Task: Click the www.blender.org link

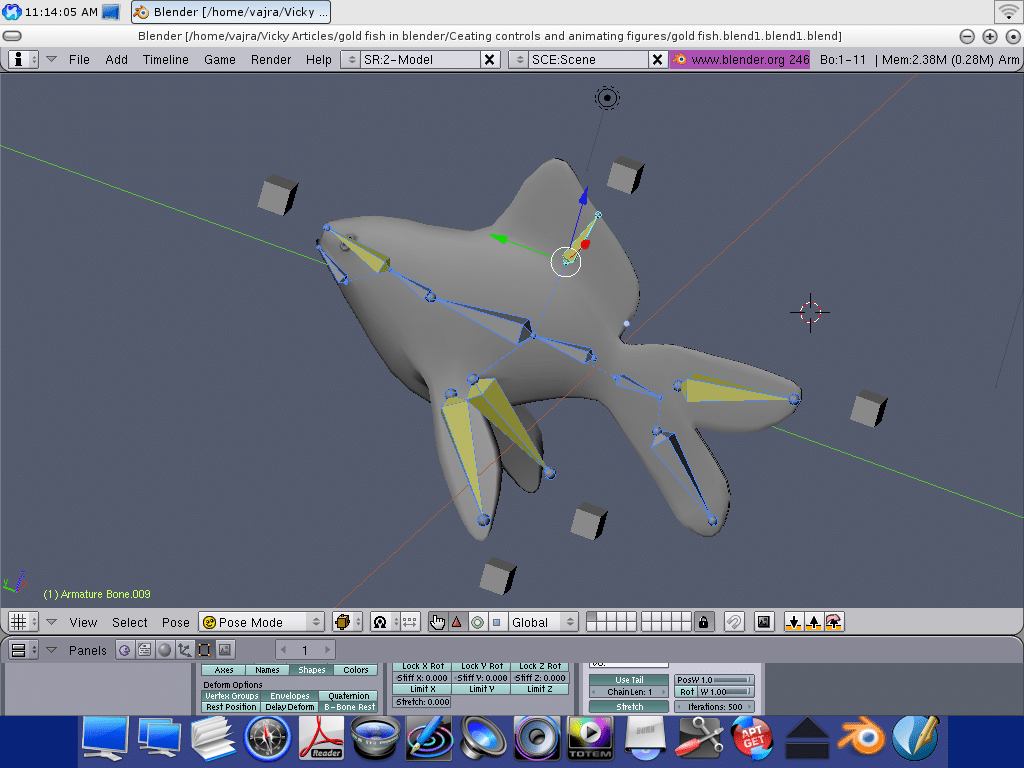Action: pos(740,60)
